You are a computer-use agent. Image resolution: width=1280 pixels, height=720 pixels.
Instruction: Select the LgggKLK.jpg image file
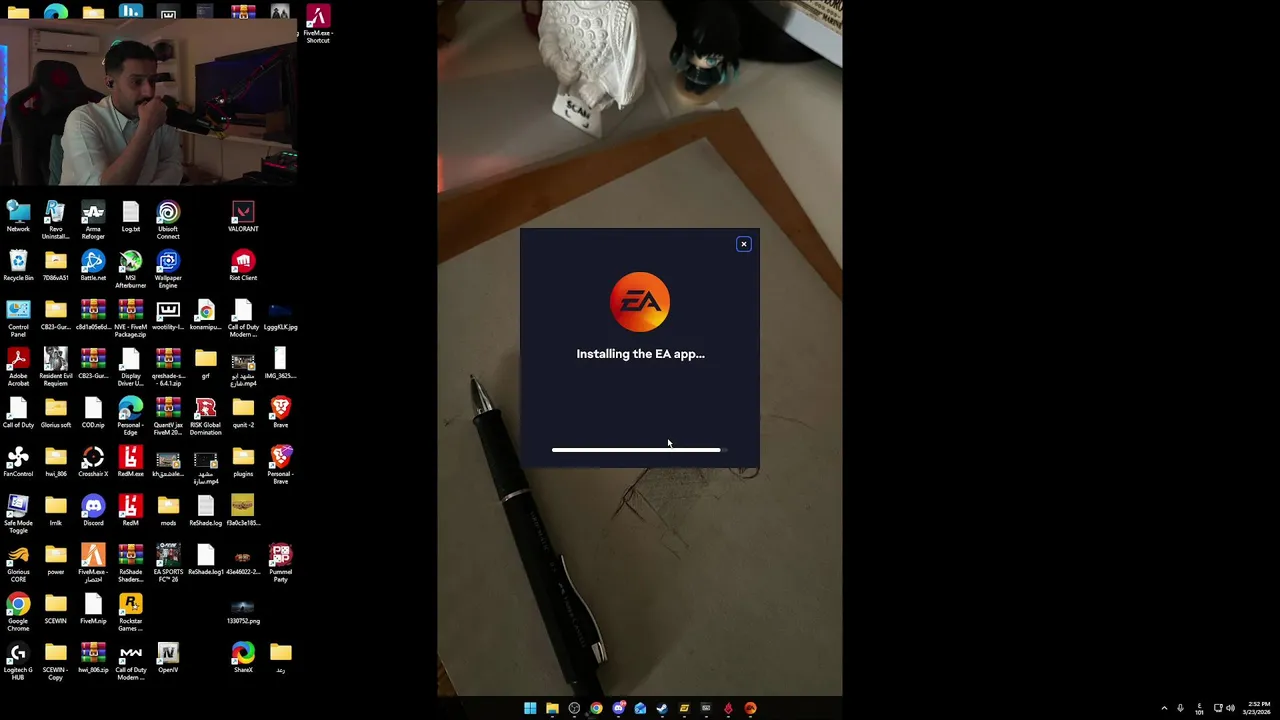point(280,315)
